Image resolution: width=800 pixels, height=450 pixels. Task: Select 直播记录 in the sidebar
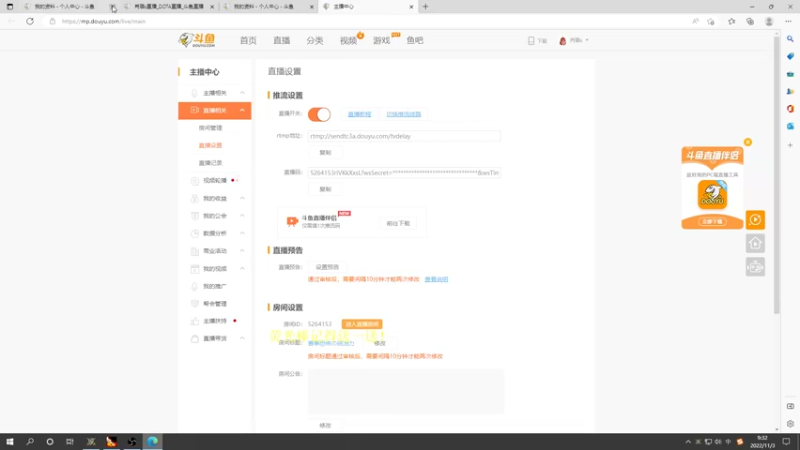pos(210,163)
